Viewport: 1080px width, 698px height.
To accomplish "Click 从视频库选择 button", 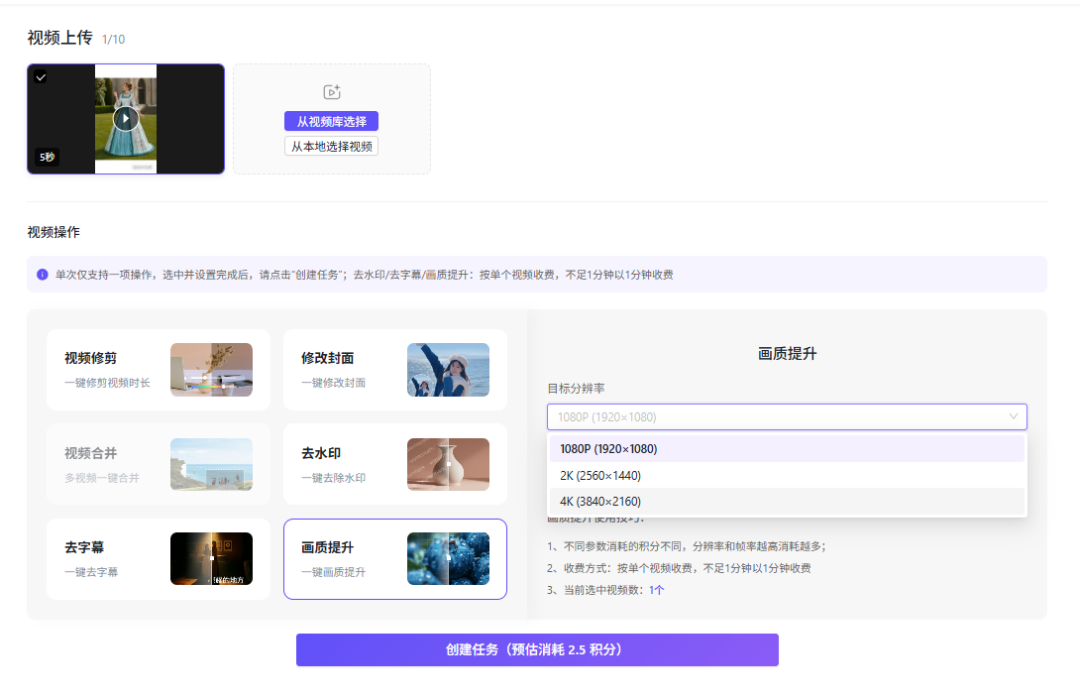I will pyautogui.click(x=331, y=121).
